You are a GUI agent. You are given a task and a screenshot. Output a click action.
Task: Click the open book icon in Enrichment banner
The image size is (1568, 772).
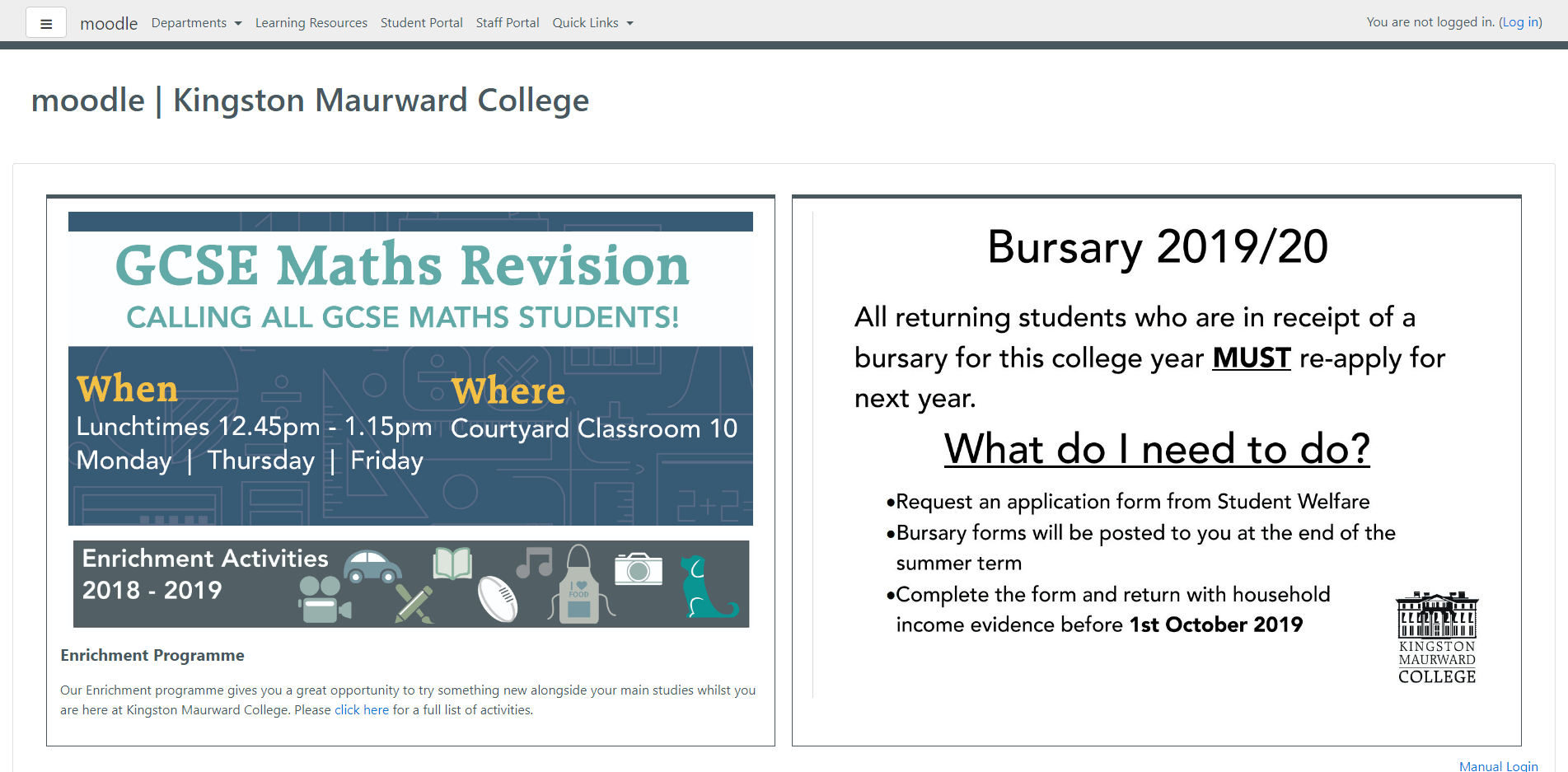click(x=452, y=564)
